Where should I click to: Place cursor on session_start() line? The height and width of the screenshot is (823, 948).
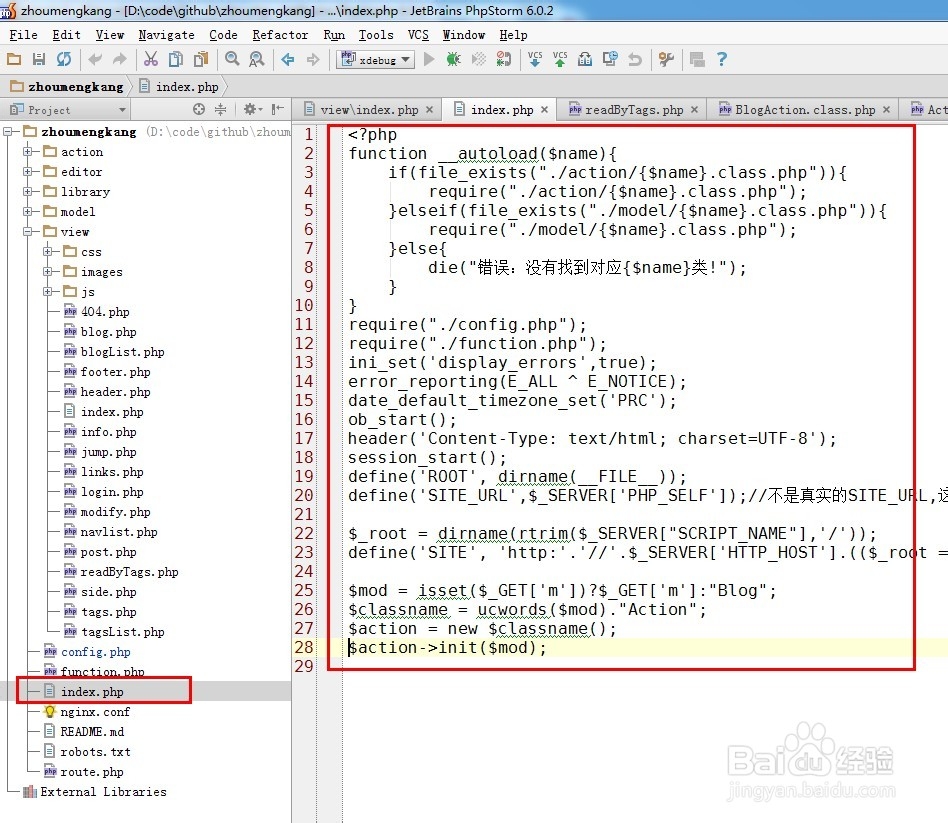pyautogui.click(x=427, y=458)
